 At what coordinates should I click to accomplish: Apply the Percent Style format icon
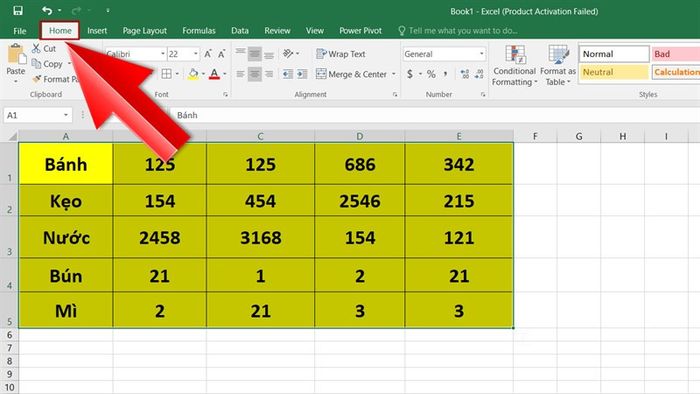431,74
